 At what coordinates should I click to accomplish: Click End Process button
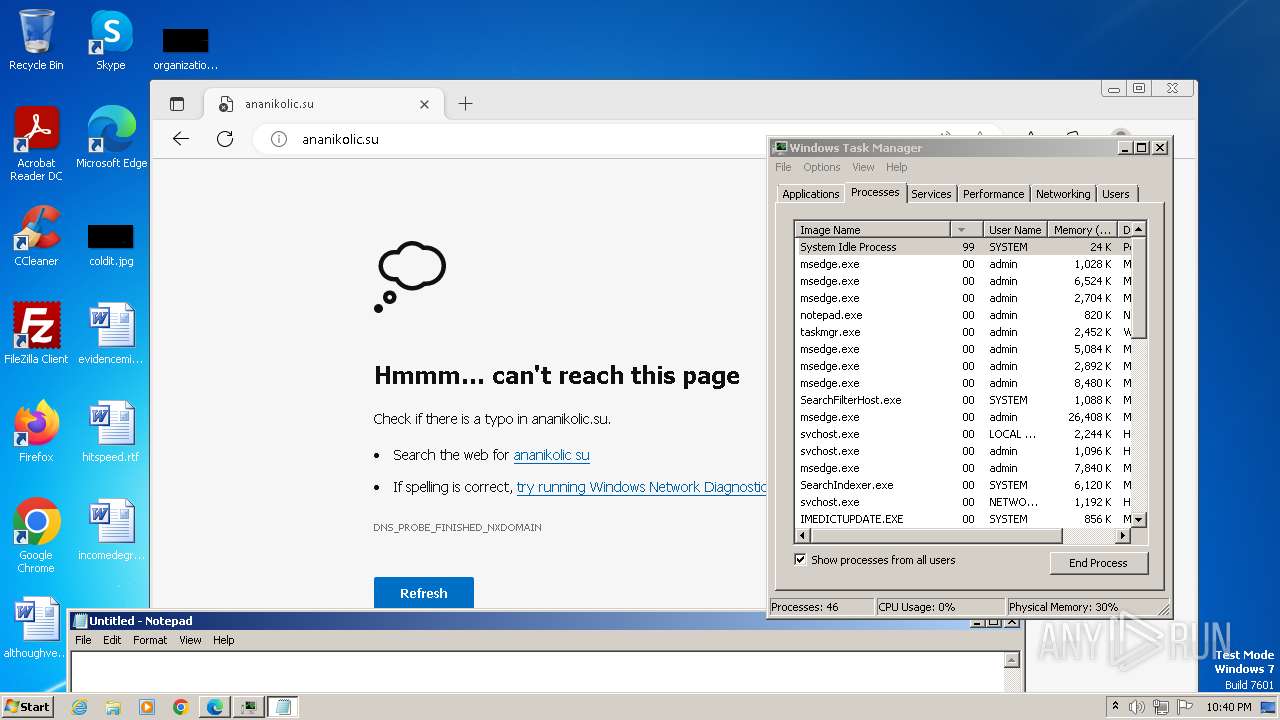click(1098, 563)
